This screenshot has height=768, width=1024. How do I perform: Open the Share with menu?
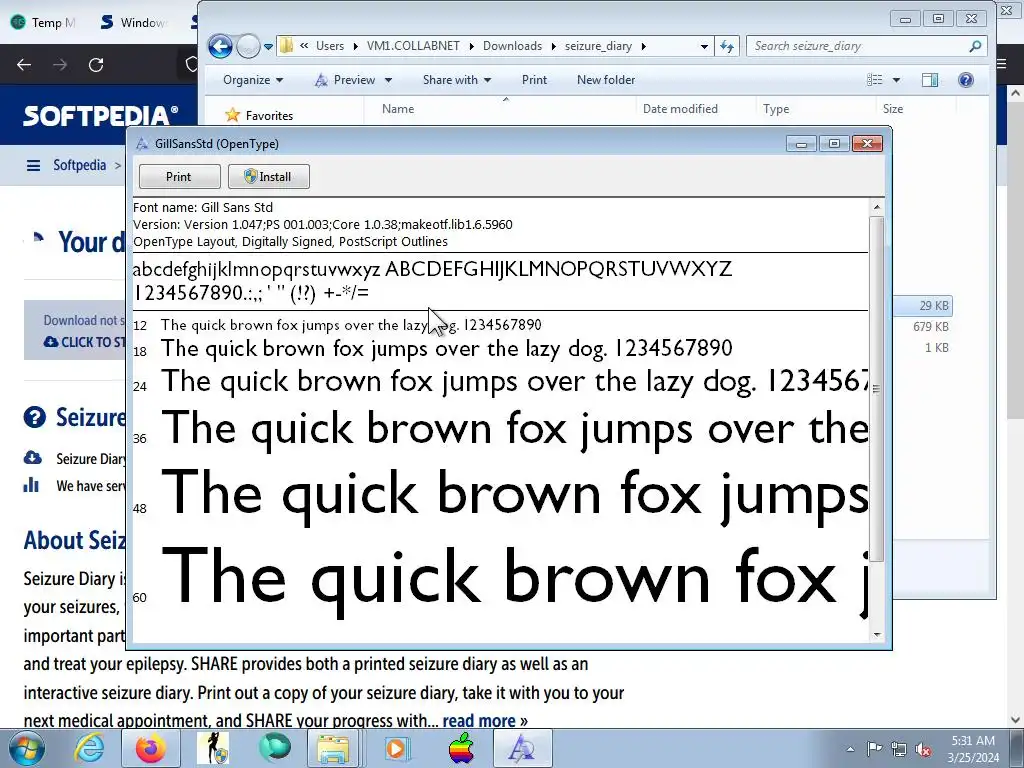[x=456, y=80]
